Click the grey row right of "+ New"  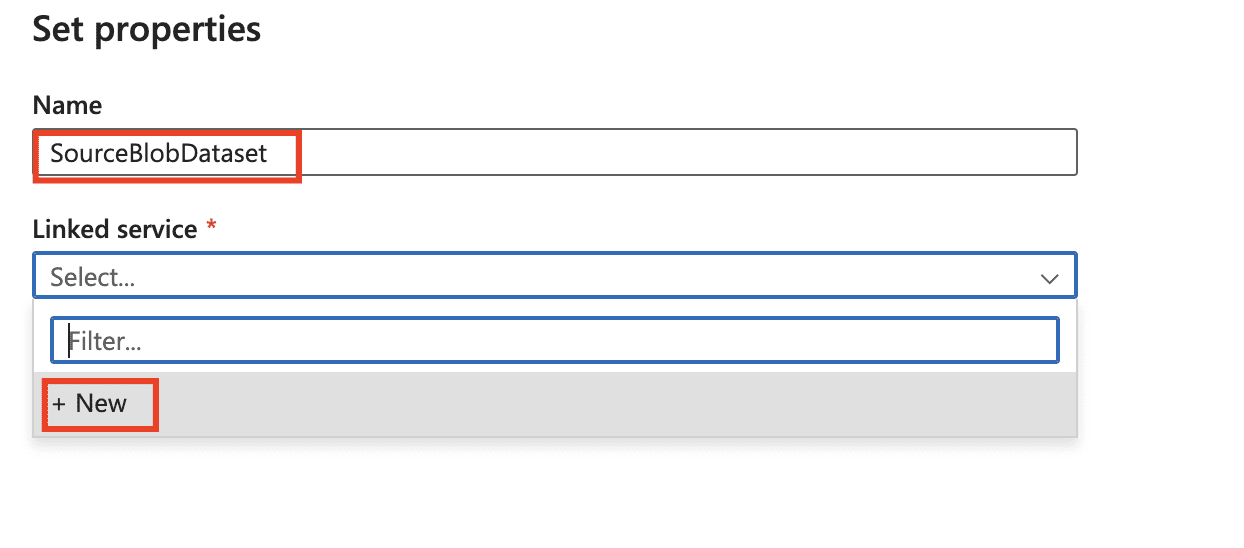click(600, 404)
